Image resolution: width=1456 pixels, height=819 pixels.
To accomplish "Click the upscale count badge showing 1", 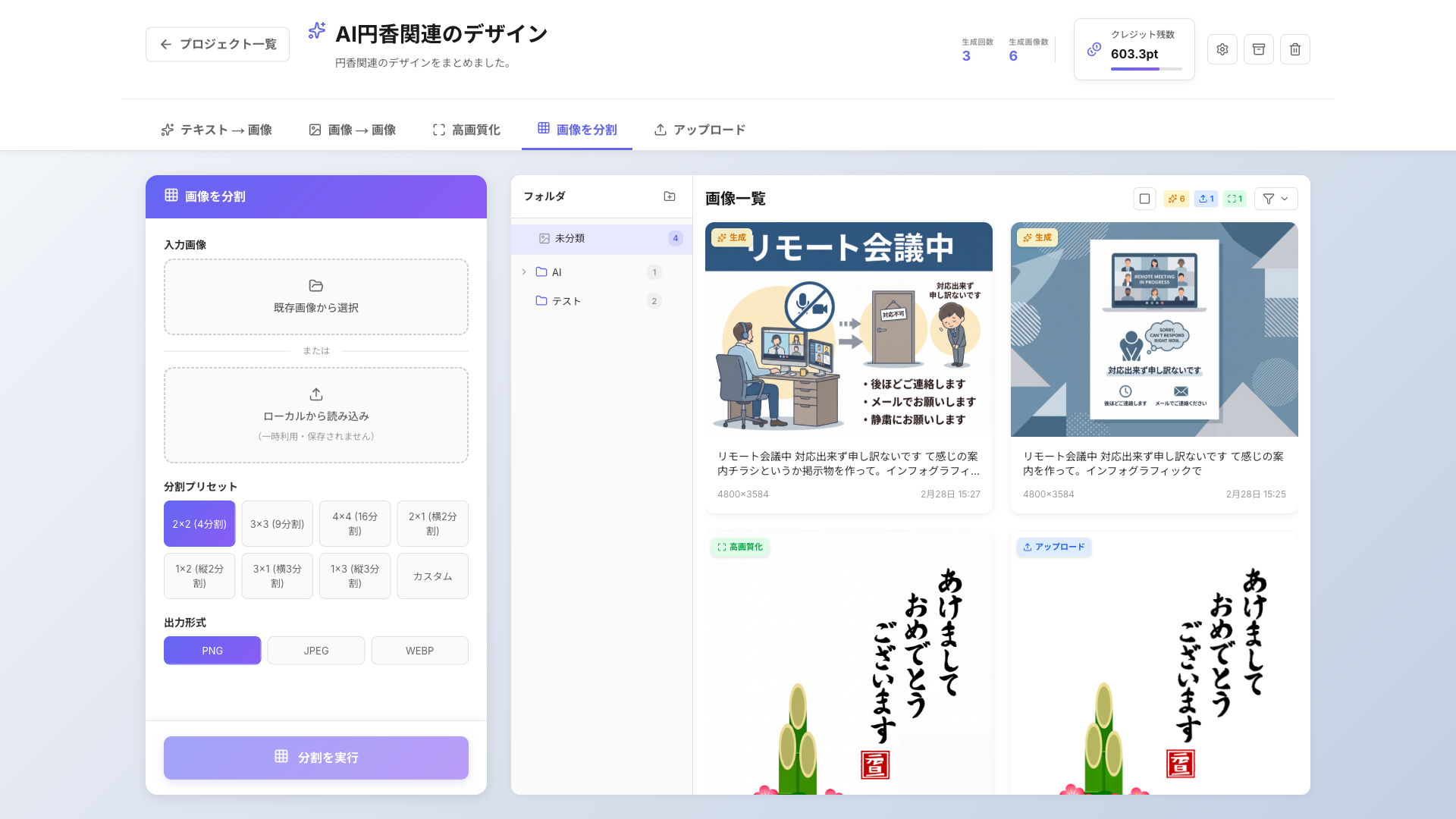I will click(x=1235, y=199).
